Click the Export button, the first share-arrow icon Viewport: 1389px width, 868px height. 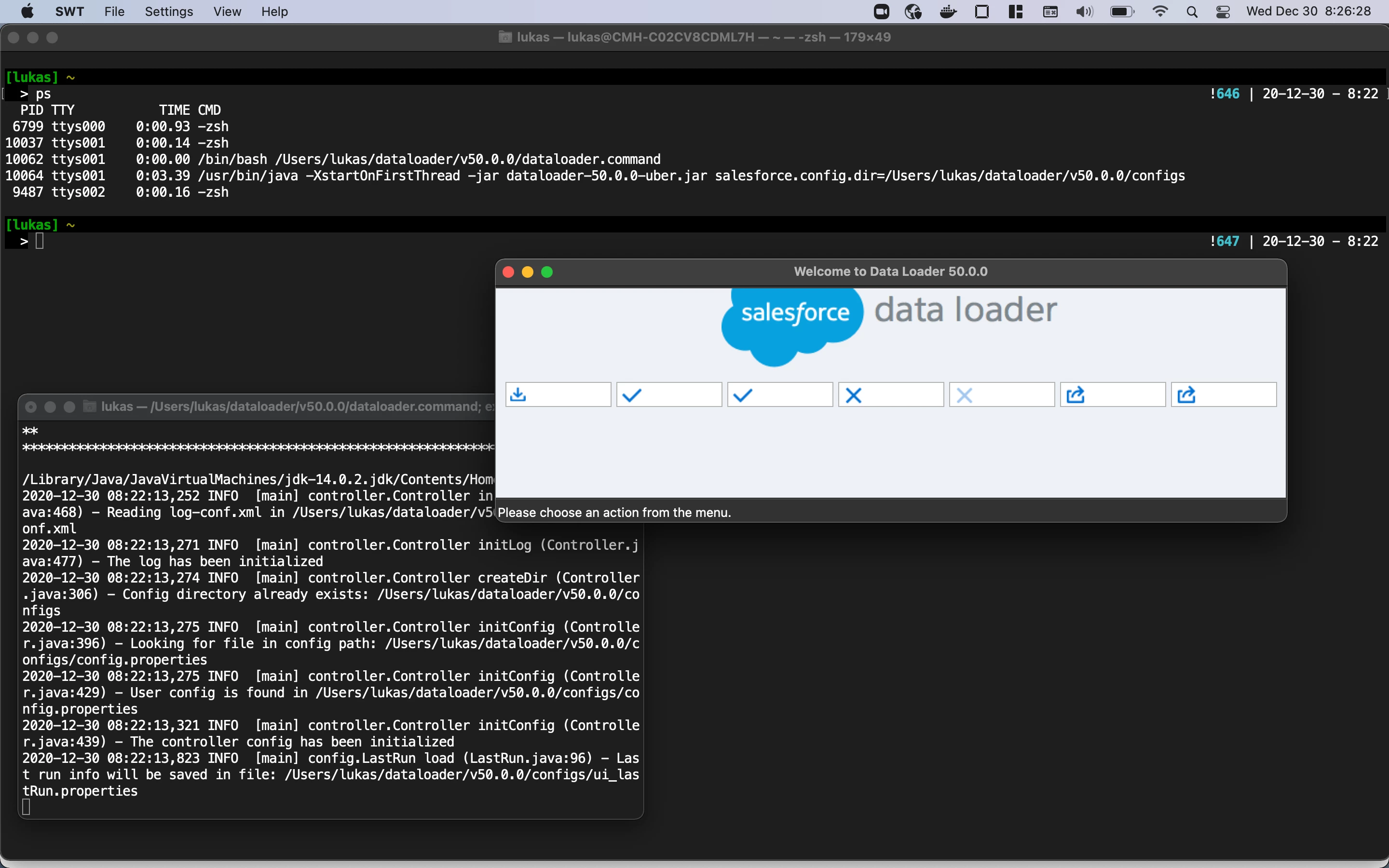pyautogui.click(x=1112, y=395)
